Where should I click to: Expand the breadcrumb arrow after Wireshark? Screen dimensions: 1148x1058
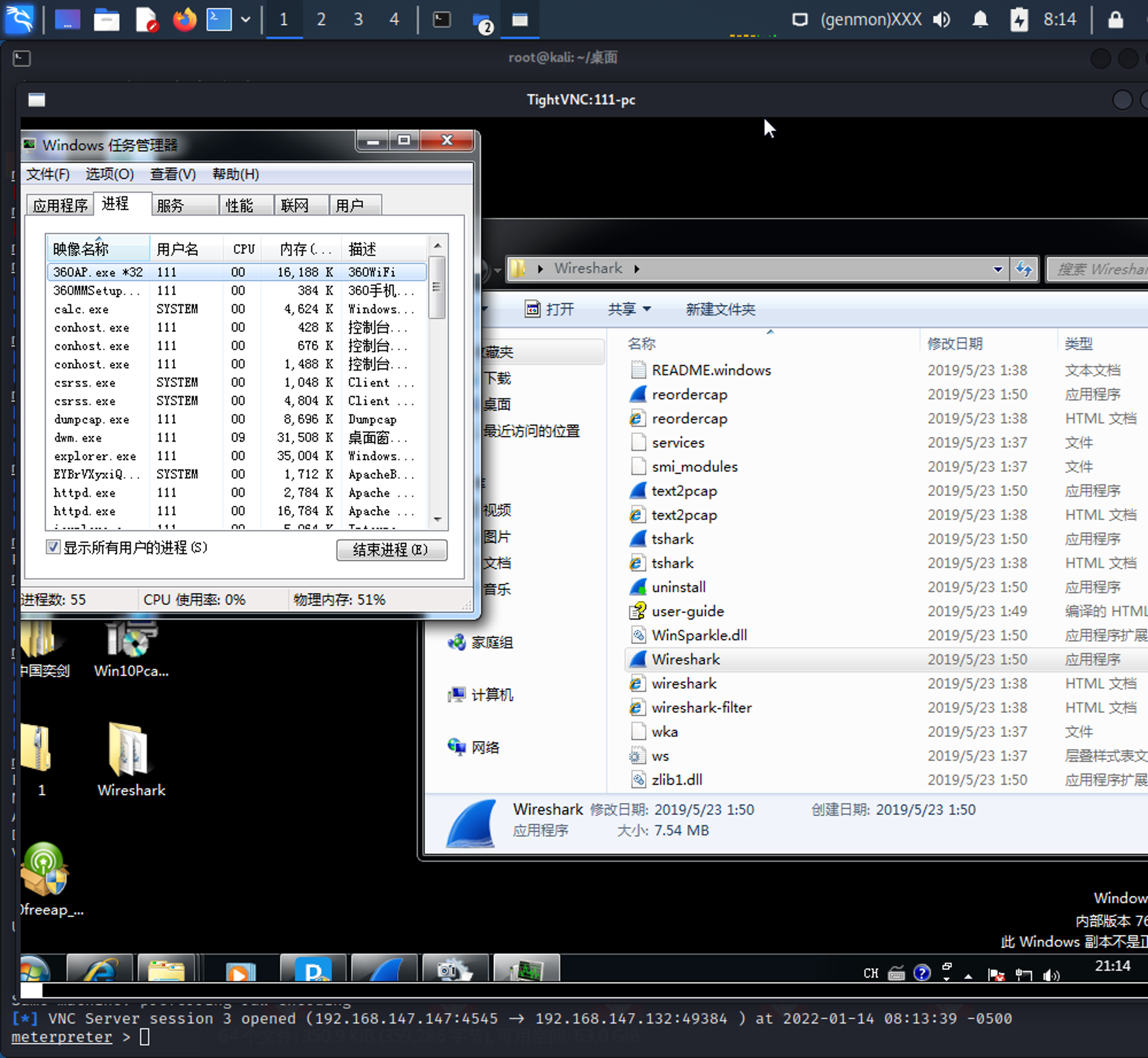(x=637, y=269)
